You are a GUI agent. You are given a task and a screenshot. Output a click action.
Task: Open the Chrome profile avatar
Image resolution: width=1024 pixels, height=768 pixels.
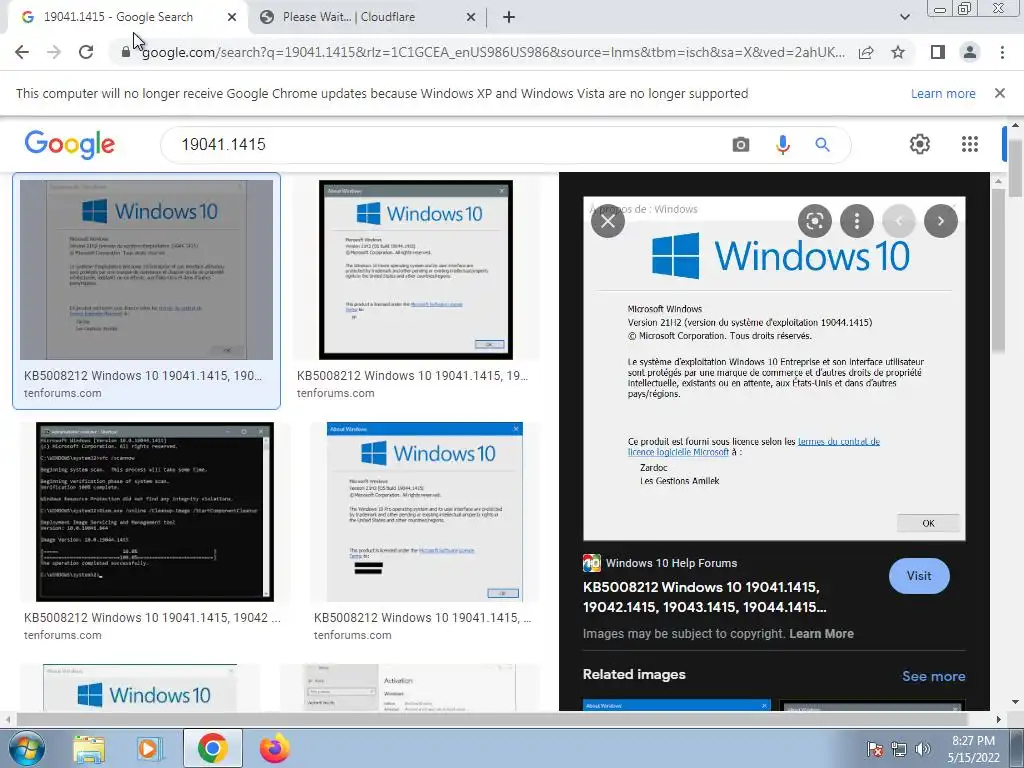(x=970, y=52)
